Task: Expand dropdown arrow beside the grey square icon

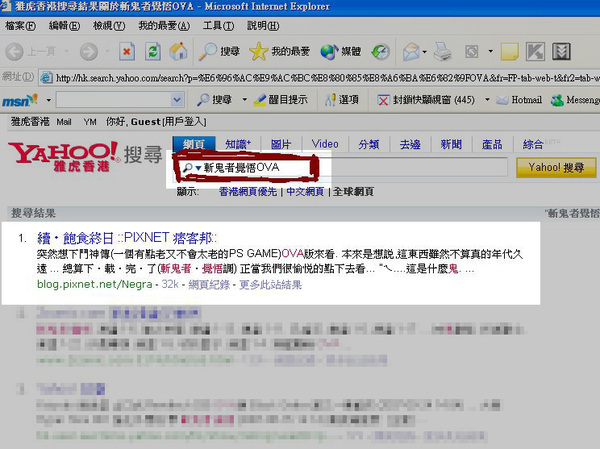Action: pos(490,51)
